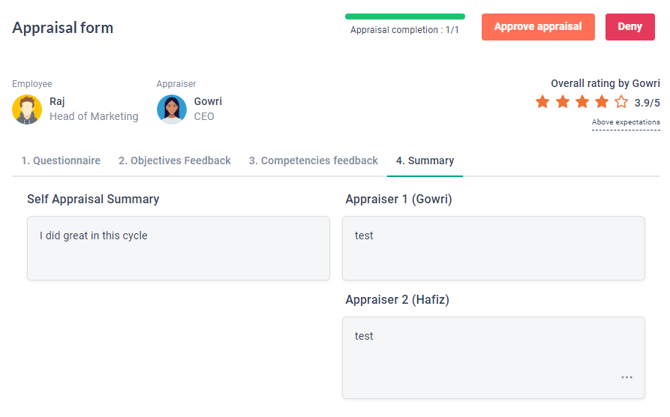This screenshot has width=670, height=417.
Task: Click the fourth rating star
Action: pyautogui.click(x=601, y=102)
